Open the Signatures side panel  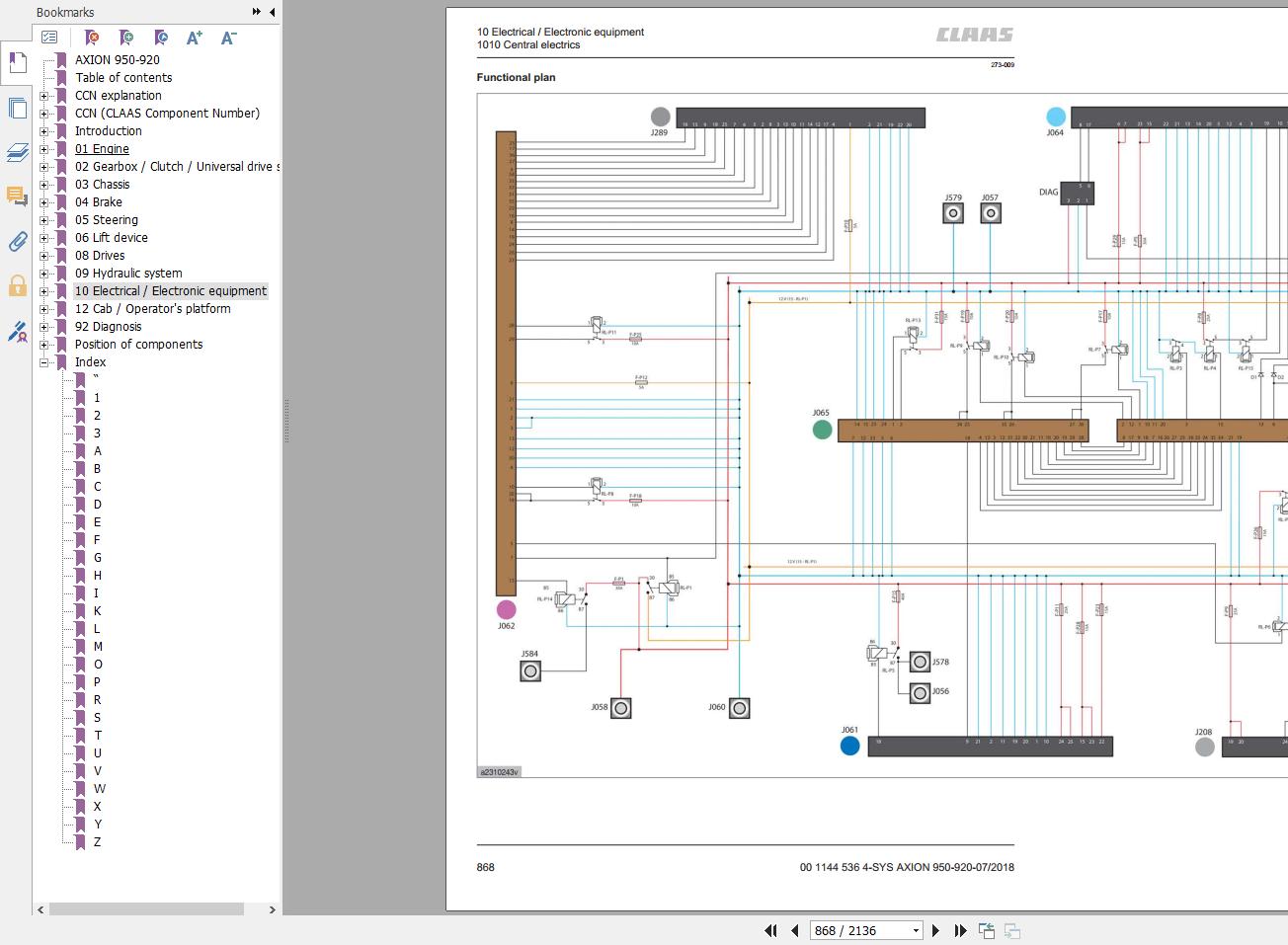17,332
